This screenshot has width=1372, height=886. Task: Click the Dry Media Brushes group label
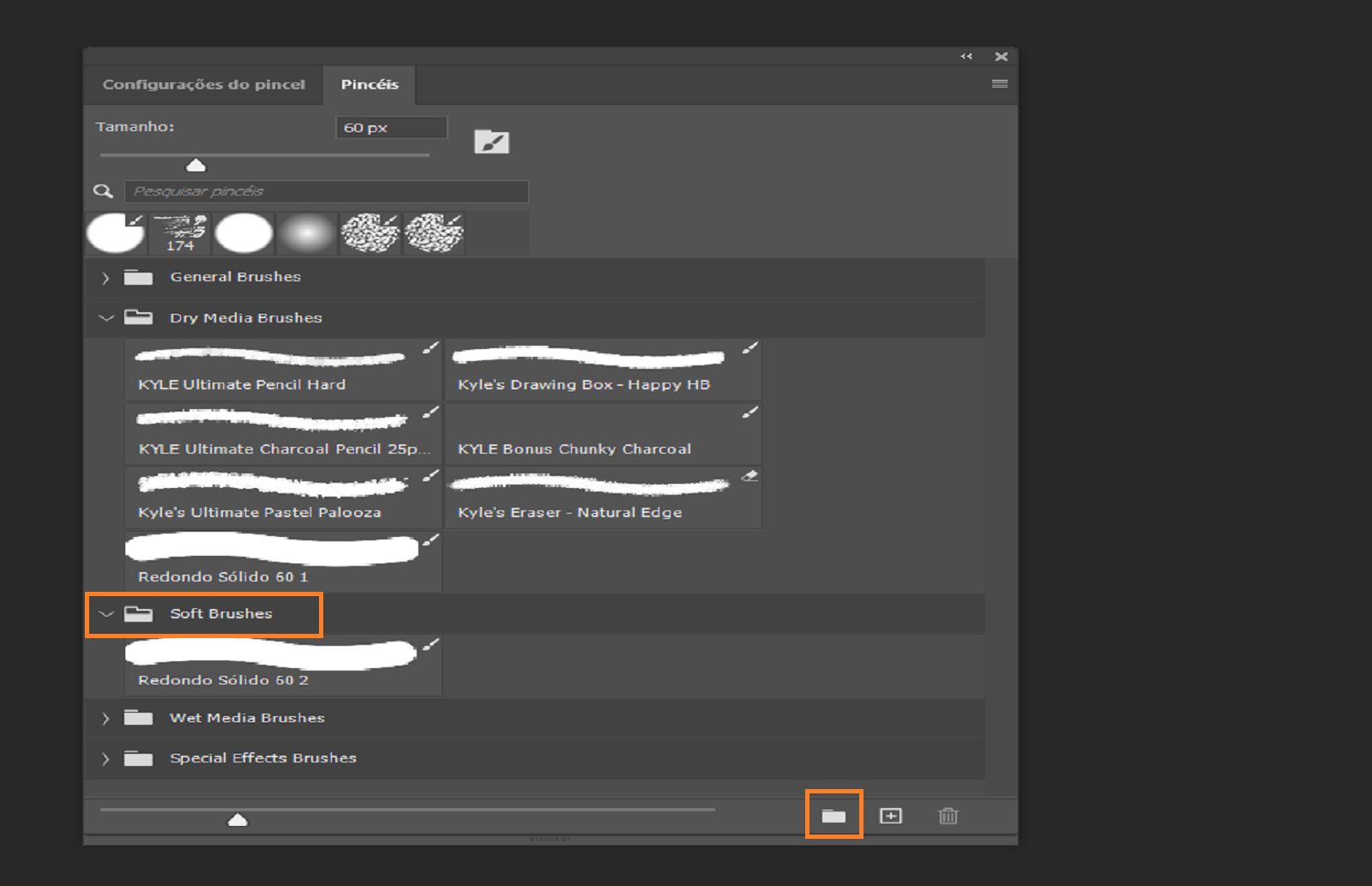click(x=246, y=318)
